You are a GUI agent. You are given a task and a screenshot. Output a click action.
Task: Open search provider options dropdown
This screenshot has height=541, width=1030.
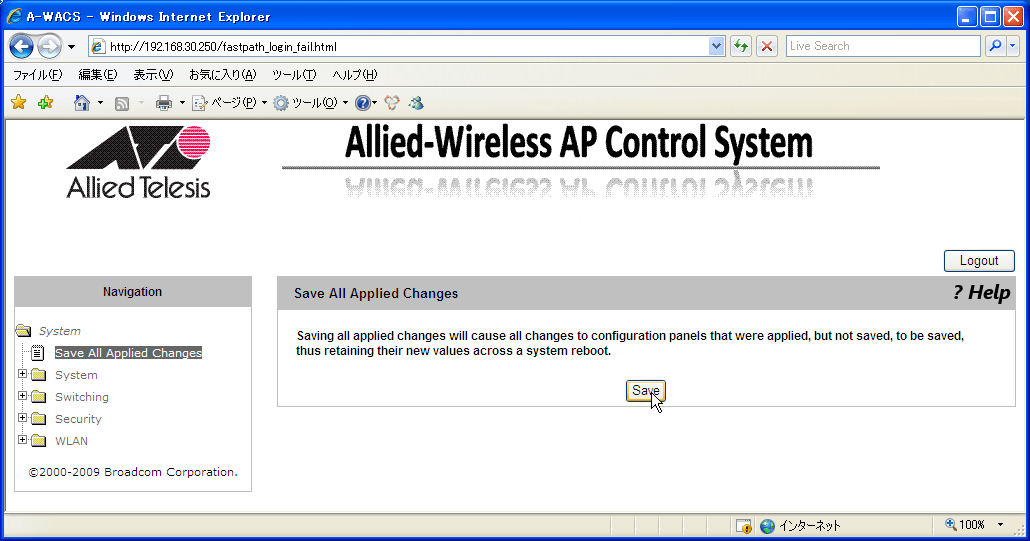pyautogui.click(x=1013, y=46)
